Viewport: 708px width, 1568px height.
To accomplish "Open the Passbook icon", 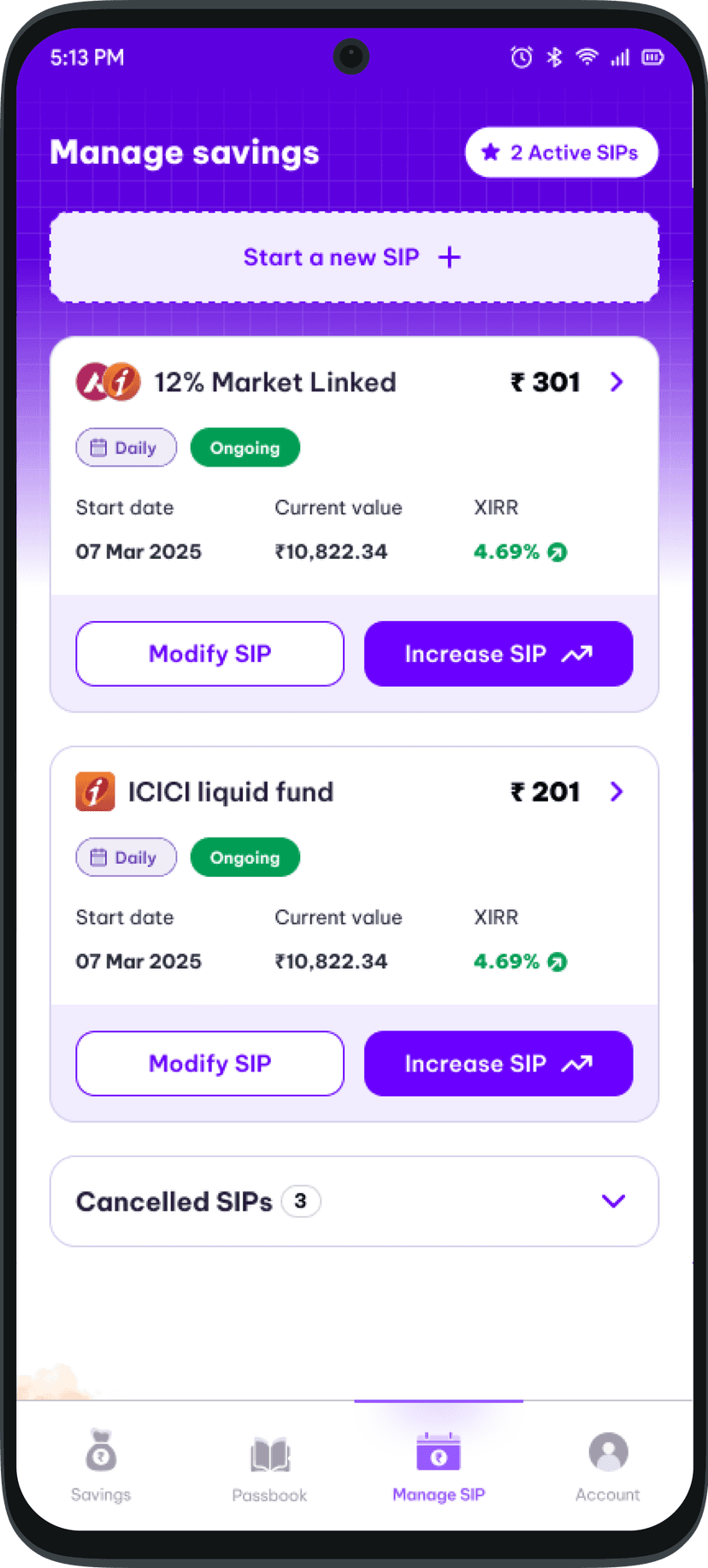I will pos(268,1453).
